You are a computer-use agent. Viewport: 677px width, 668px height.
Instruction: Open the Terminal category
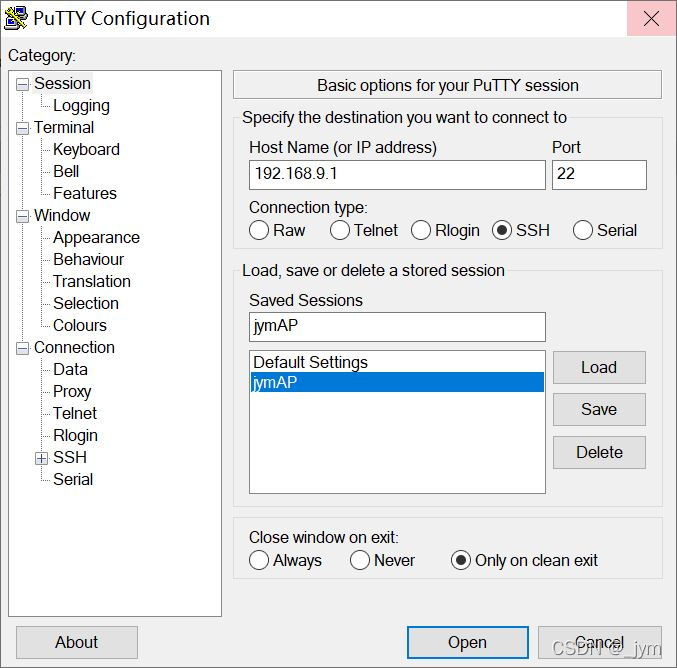point(64,127)
